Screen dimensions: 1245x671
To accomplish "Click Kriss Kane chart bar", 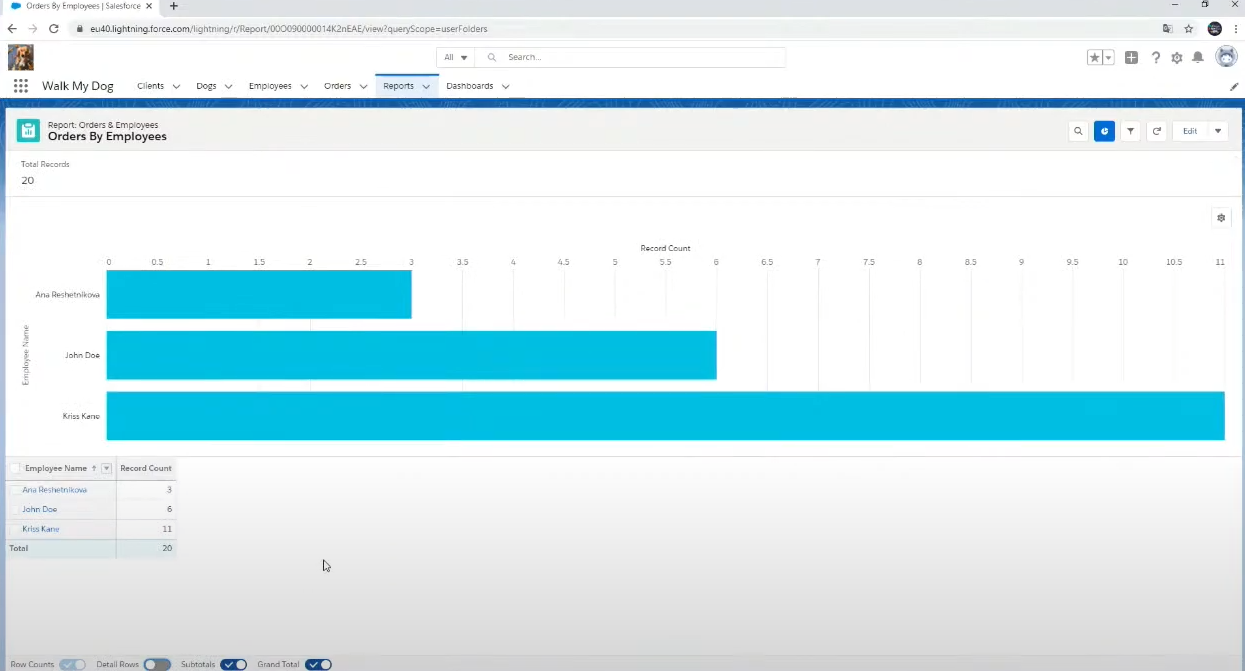I will click(666, 416).
